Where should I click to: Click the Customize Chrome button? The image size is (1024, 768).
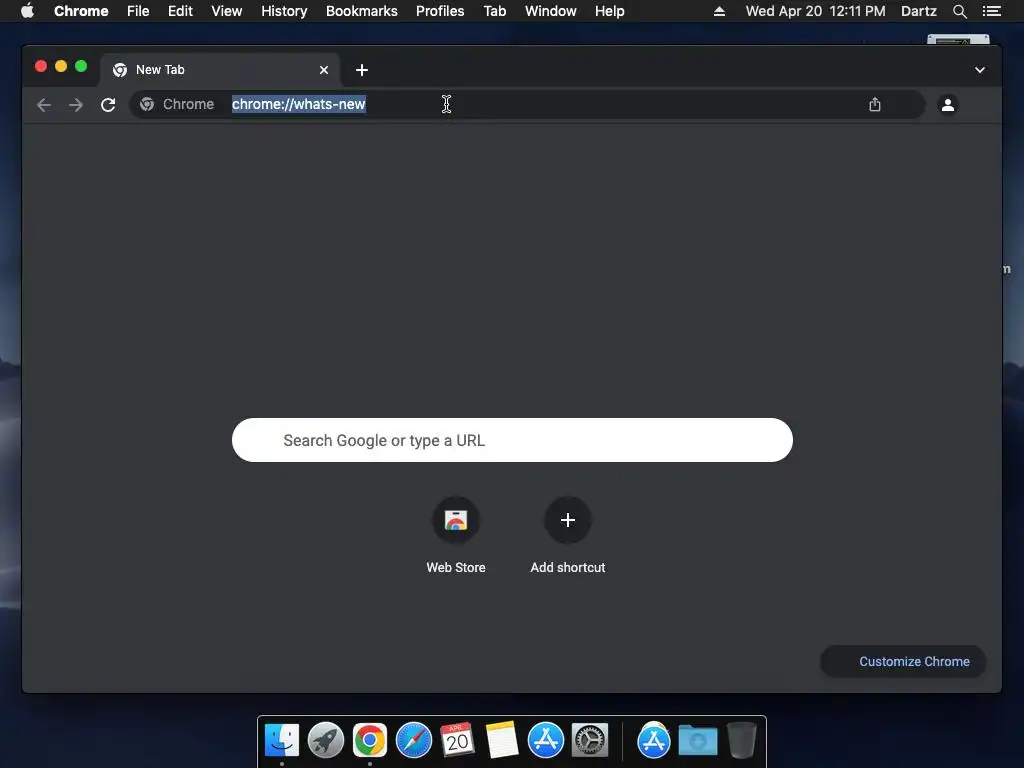click(903, 662)
